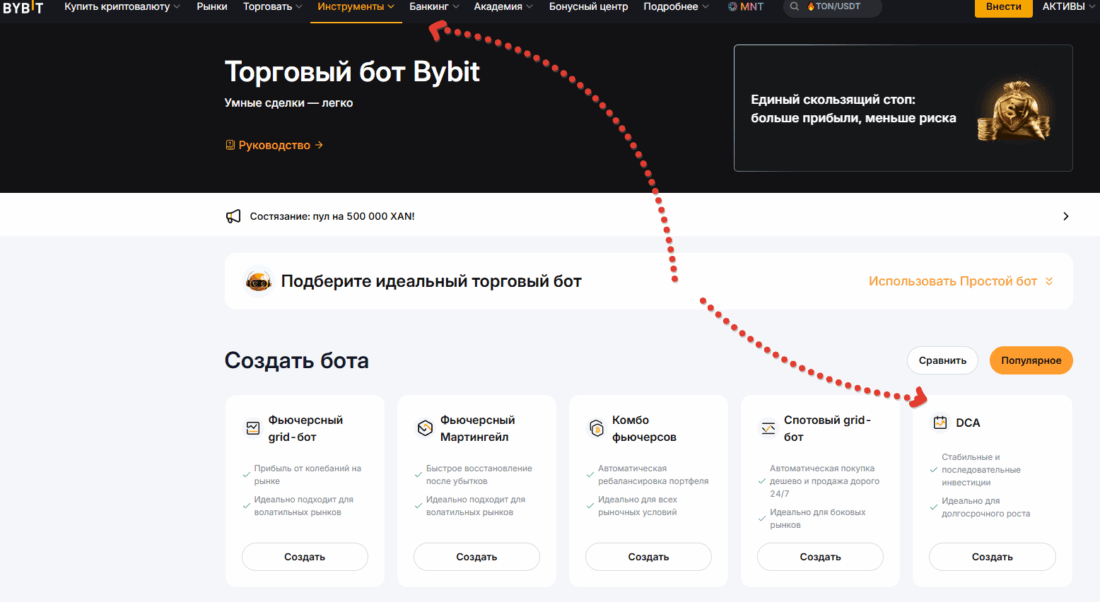Create a Комбо фьючерсов bot
The height and width of the screenshot is (602, 1100).
point(648,556)
